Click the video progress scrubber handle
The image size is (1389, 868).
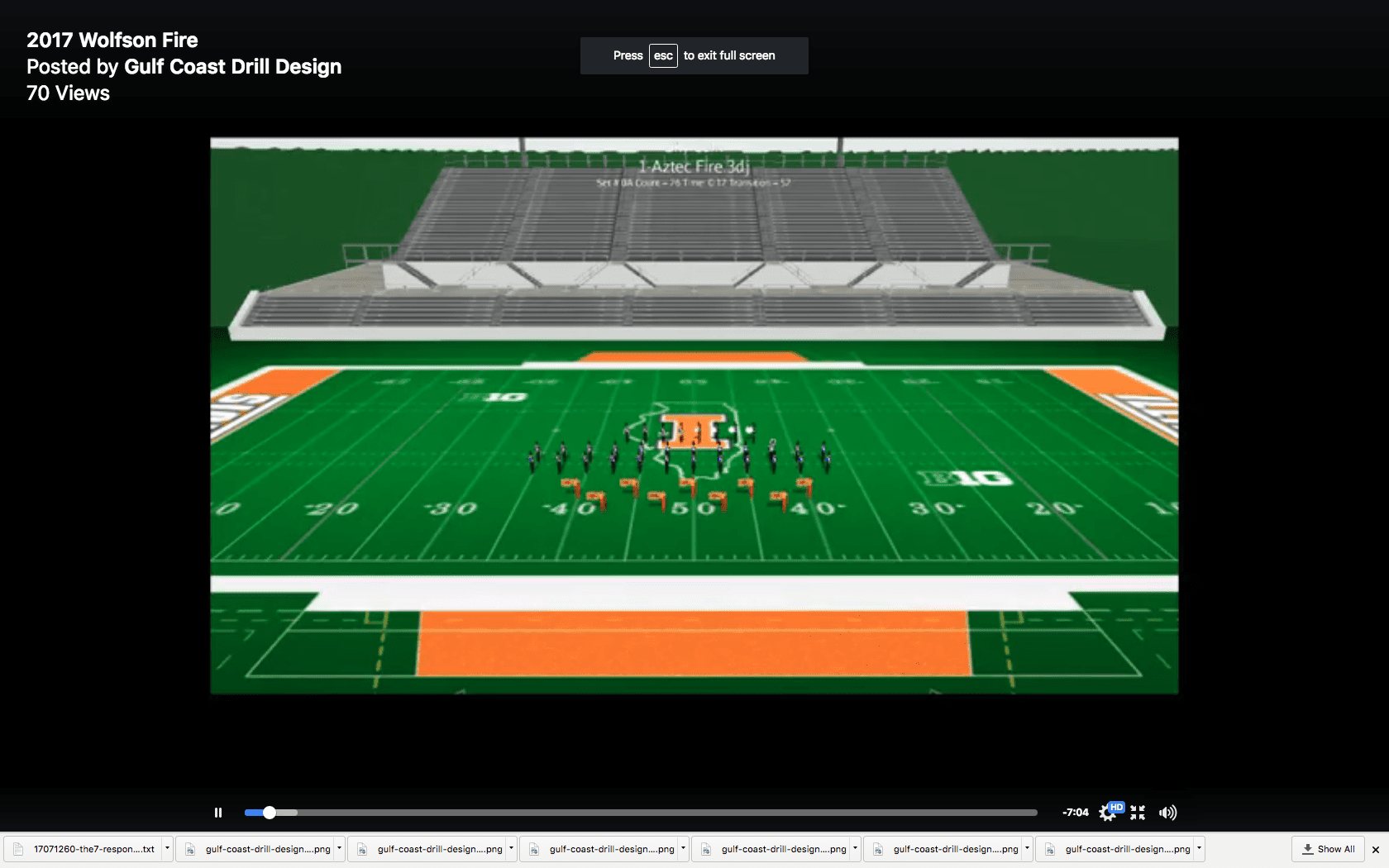tap(270, 813)
